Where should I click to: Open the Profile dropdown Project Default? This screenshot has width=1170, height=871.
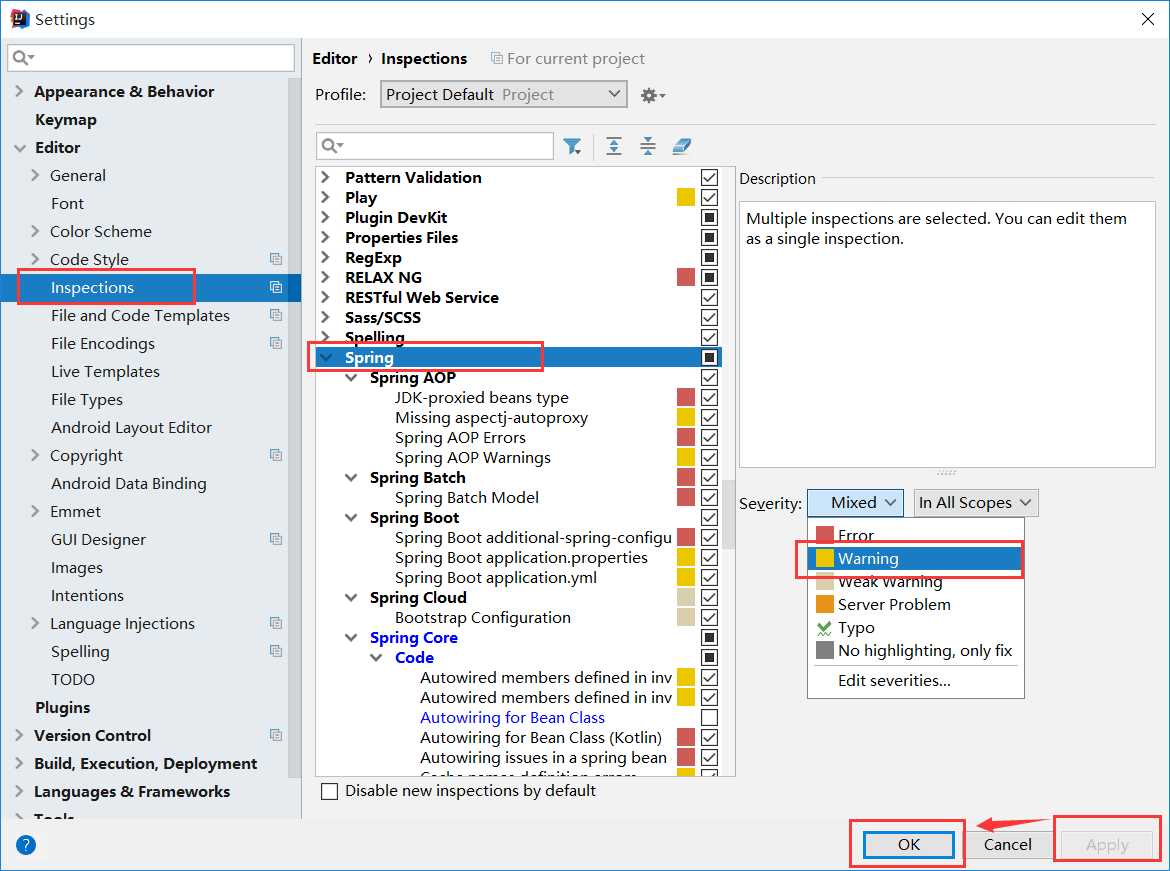[x=504, y=95]
